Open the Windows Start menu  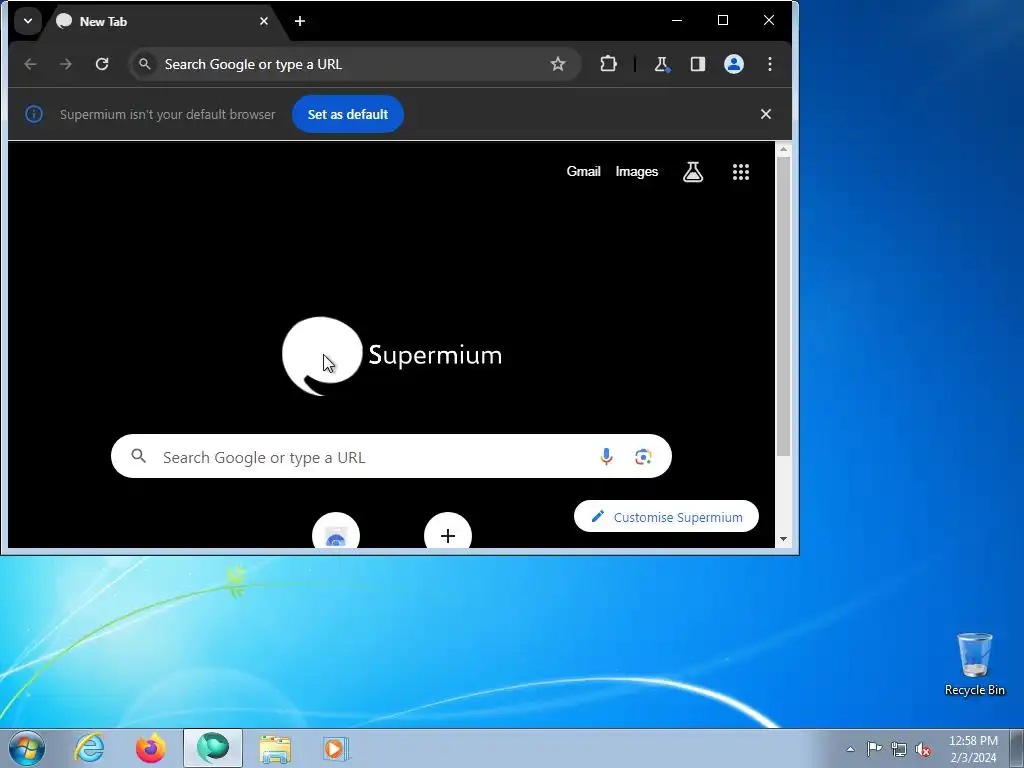(x=27, y=748)
